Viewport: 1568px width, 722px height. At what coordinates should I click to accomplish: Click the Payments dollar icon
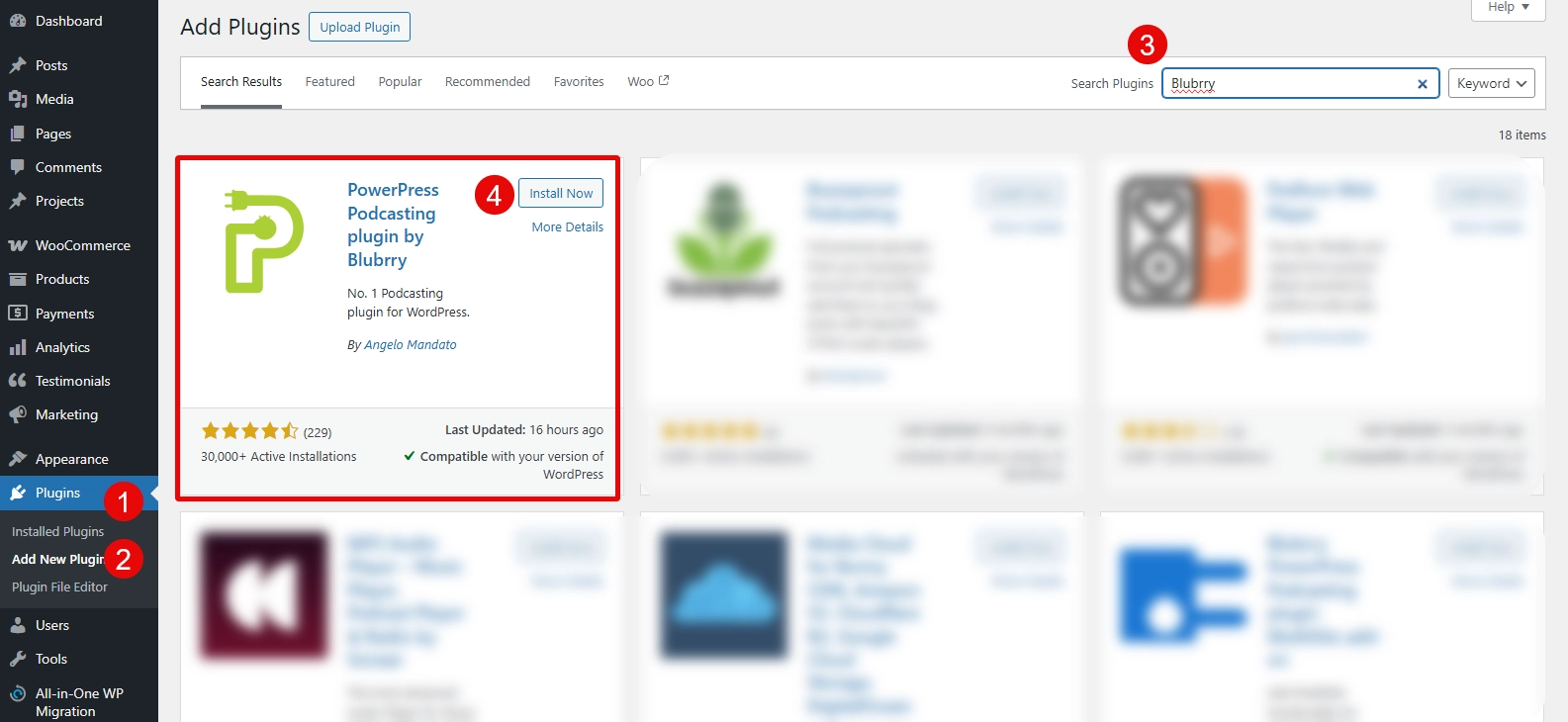tap(17, 314)
